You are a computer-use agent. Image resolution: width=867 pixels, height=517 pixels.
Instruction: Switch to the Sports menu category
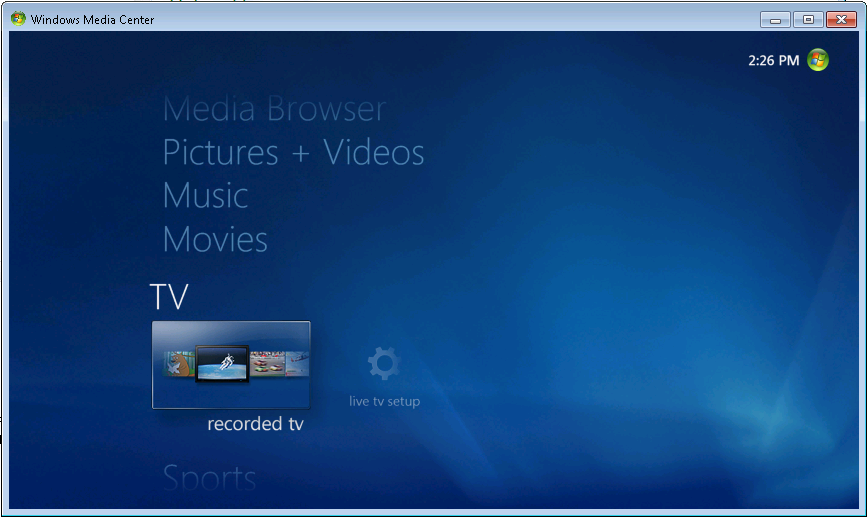pos(209,478)
